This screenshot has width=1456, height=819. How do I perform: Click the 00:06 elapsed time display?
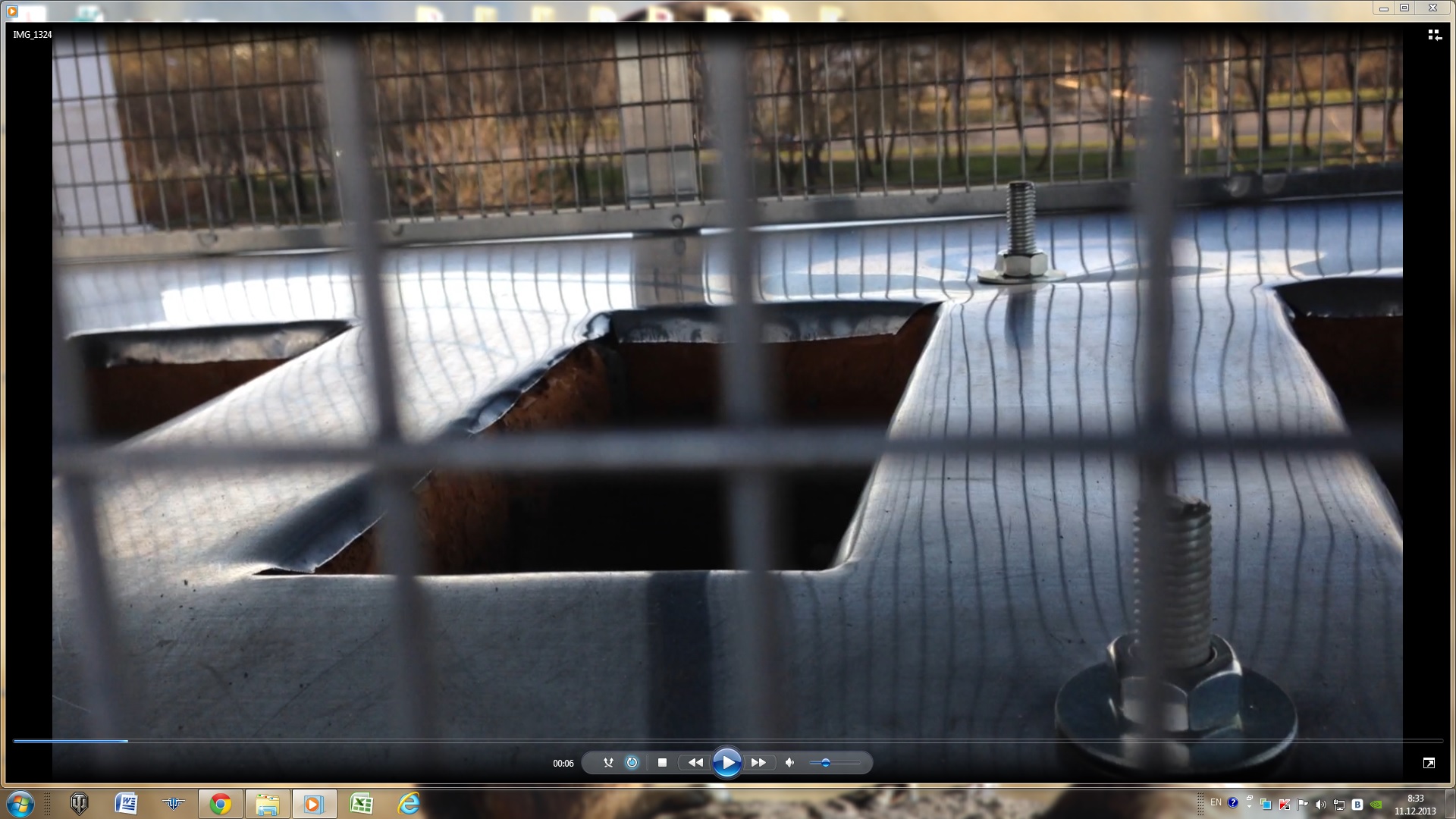tap(563, 764)
